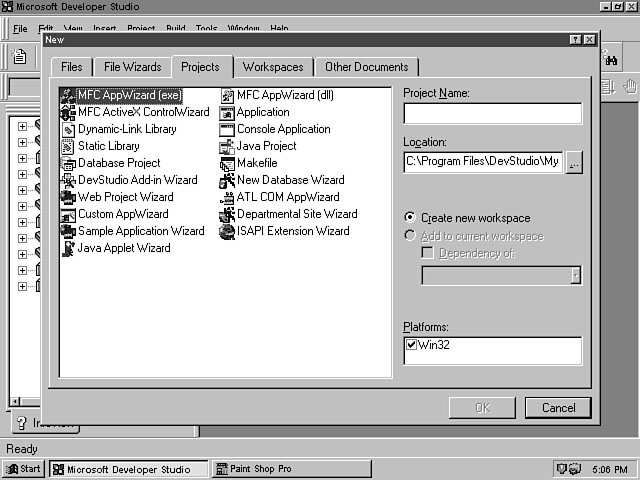Select the ISAPI Extension Wizard icon
The image size is (640, 480).
[228, 232]
